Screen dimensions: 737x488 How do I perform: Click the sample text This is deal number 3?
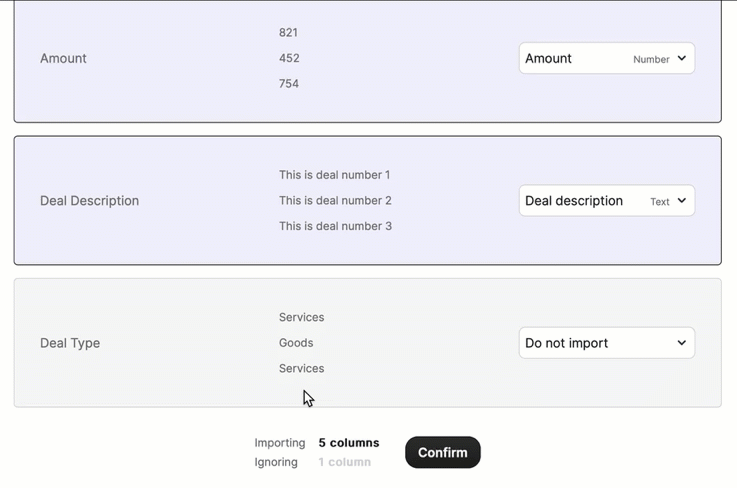pyautogui.click(x=334, y=226)
